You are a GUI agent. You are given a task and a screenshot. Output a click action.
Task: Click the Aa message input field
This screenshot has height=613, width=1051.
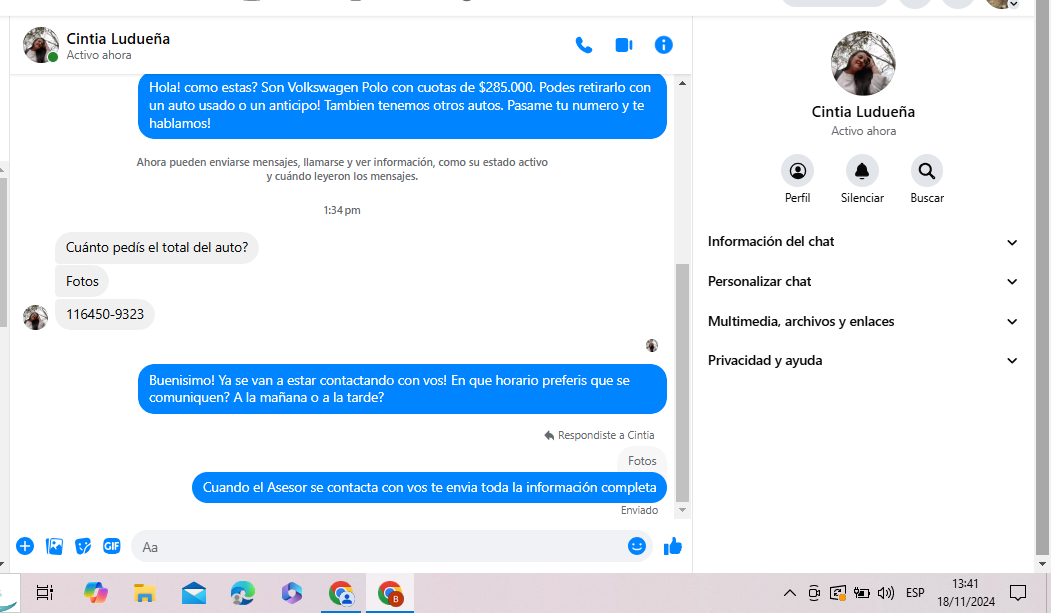point(382,547)
